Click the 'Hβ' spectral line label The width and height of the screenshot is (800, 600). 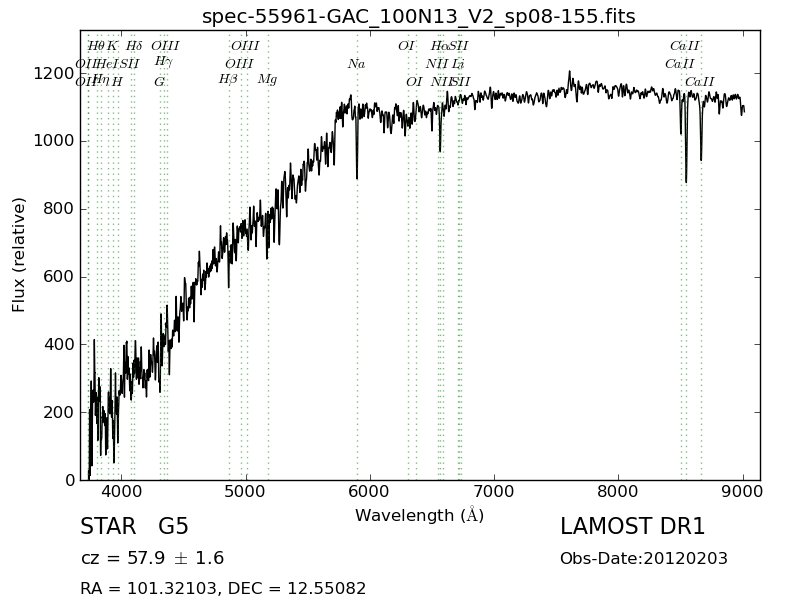pyautogui.click(x=228, y=79)
